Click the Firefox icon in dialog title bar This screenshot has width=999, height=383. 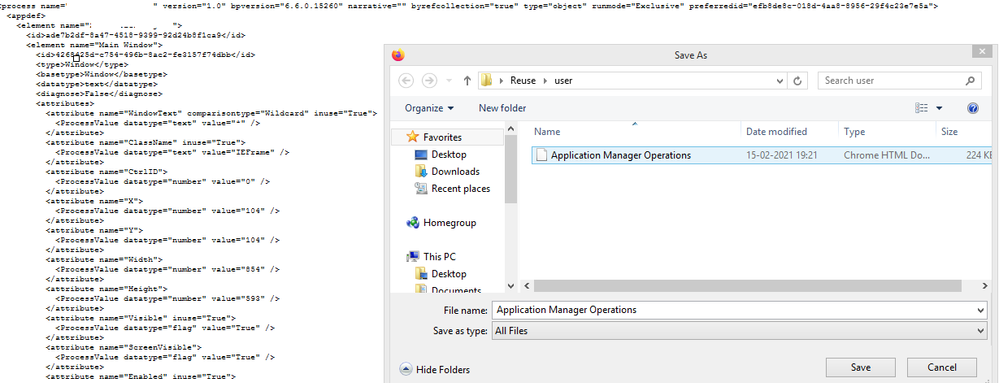pyautogui.click(x=398, y=55)
